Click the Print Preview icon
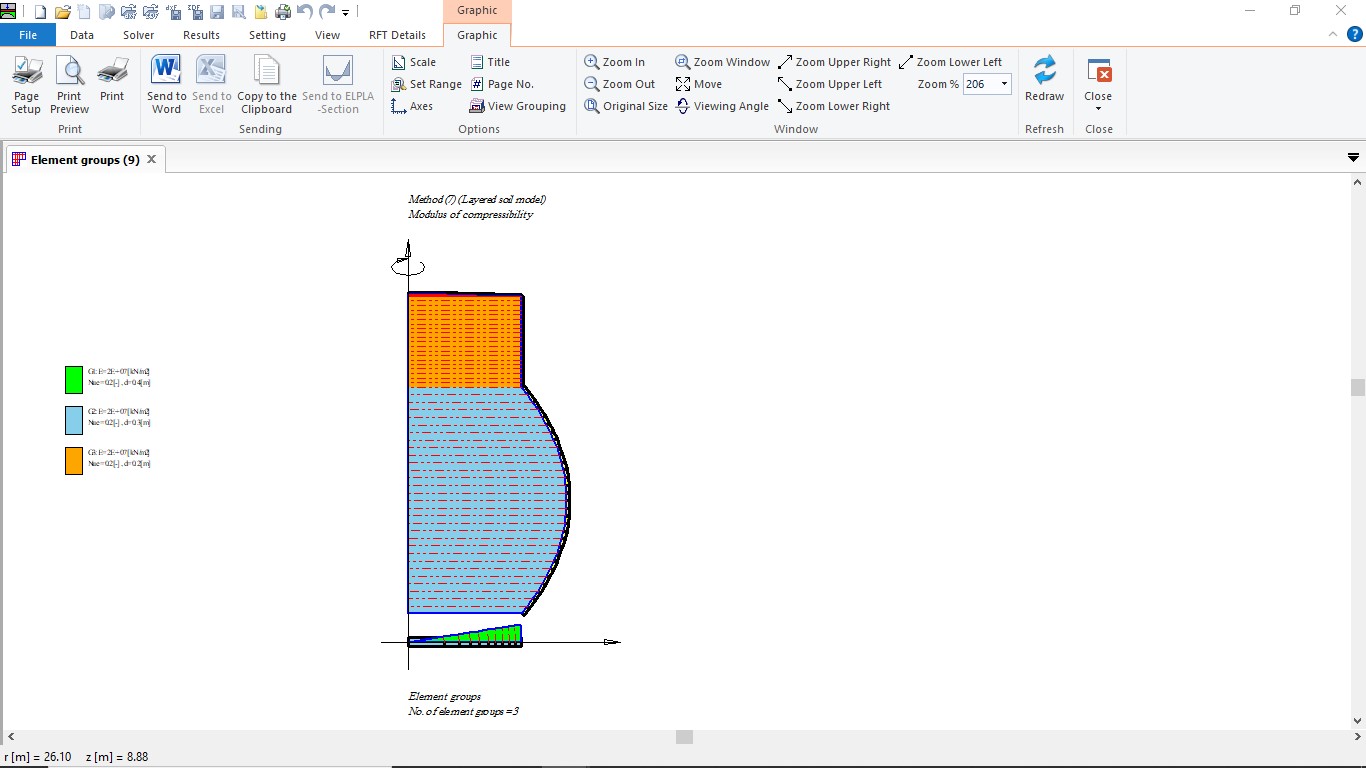1366x768 pixels. 69,84
